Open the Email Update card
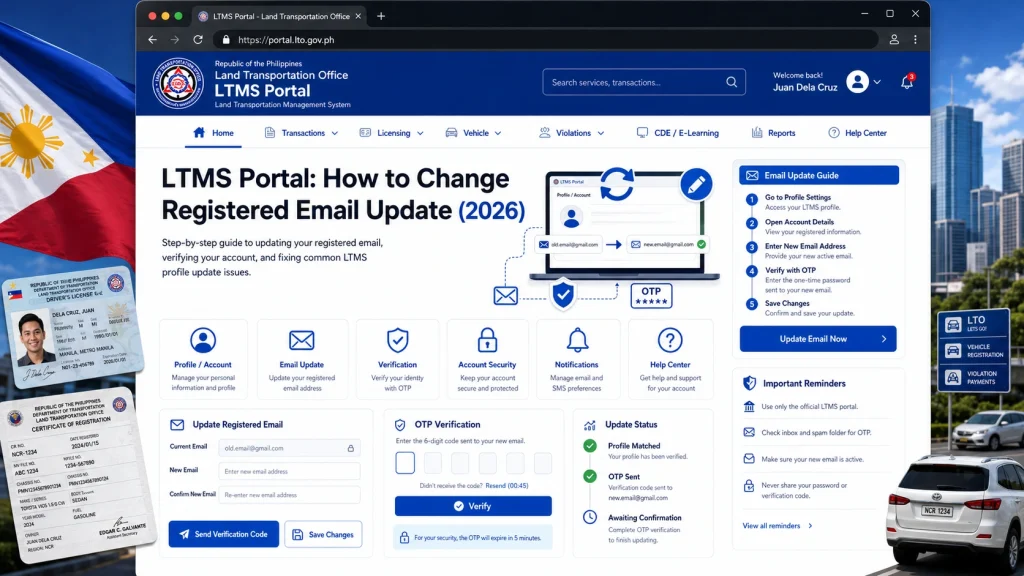This screenshot has width=1024, height=576. tap(302, 359)
